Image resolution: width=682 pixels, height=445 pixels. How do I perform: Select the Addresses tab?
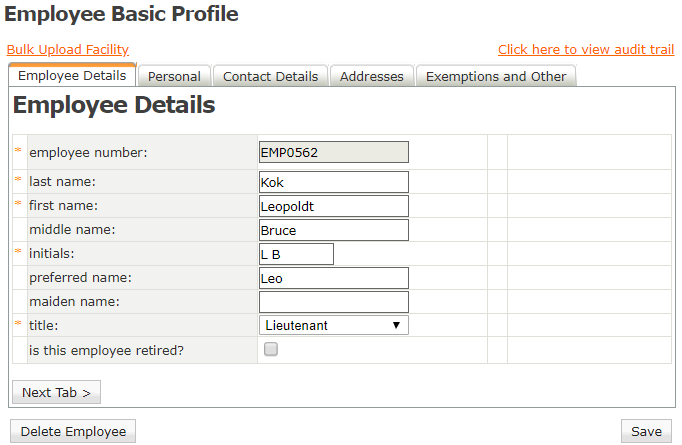372,77
